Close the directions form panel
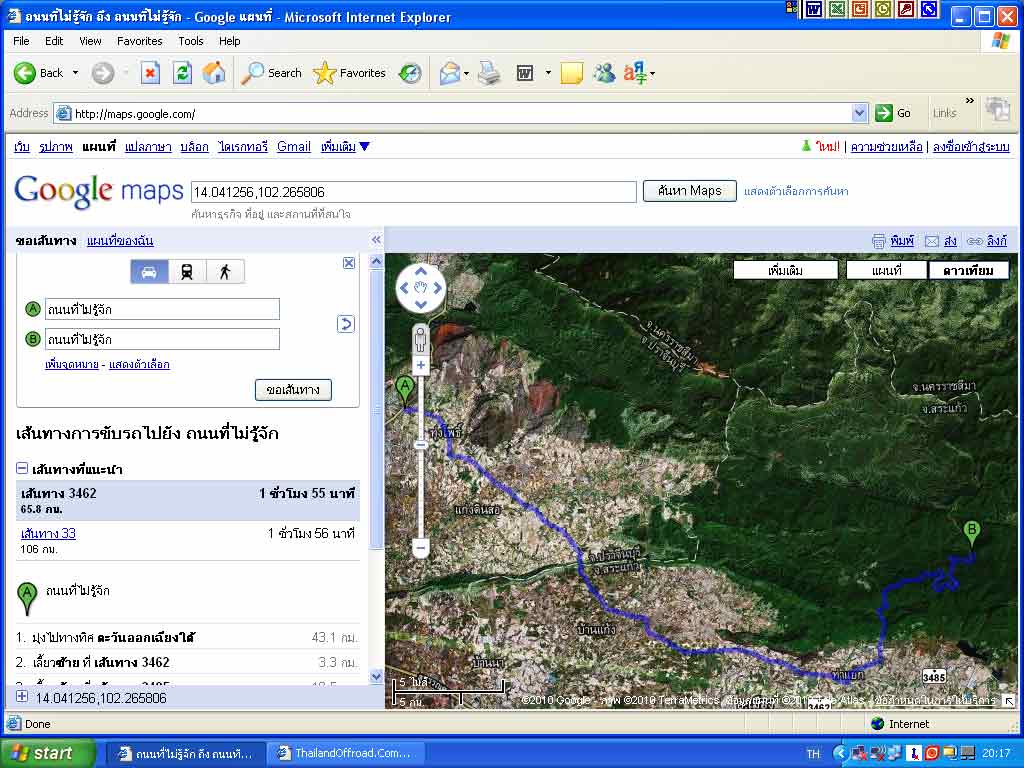This screenshot has height=768, width=1024. [349, 263]
